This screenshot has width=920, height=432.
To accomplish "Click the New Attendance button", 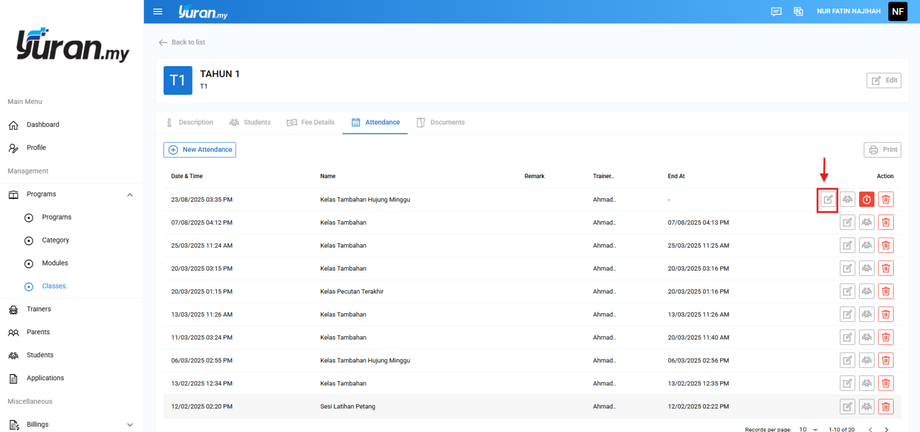I will 200,150.
